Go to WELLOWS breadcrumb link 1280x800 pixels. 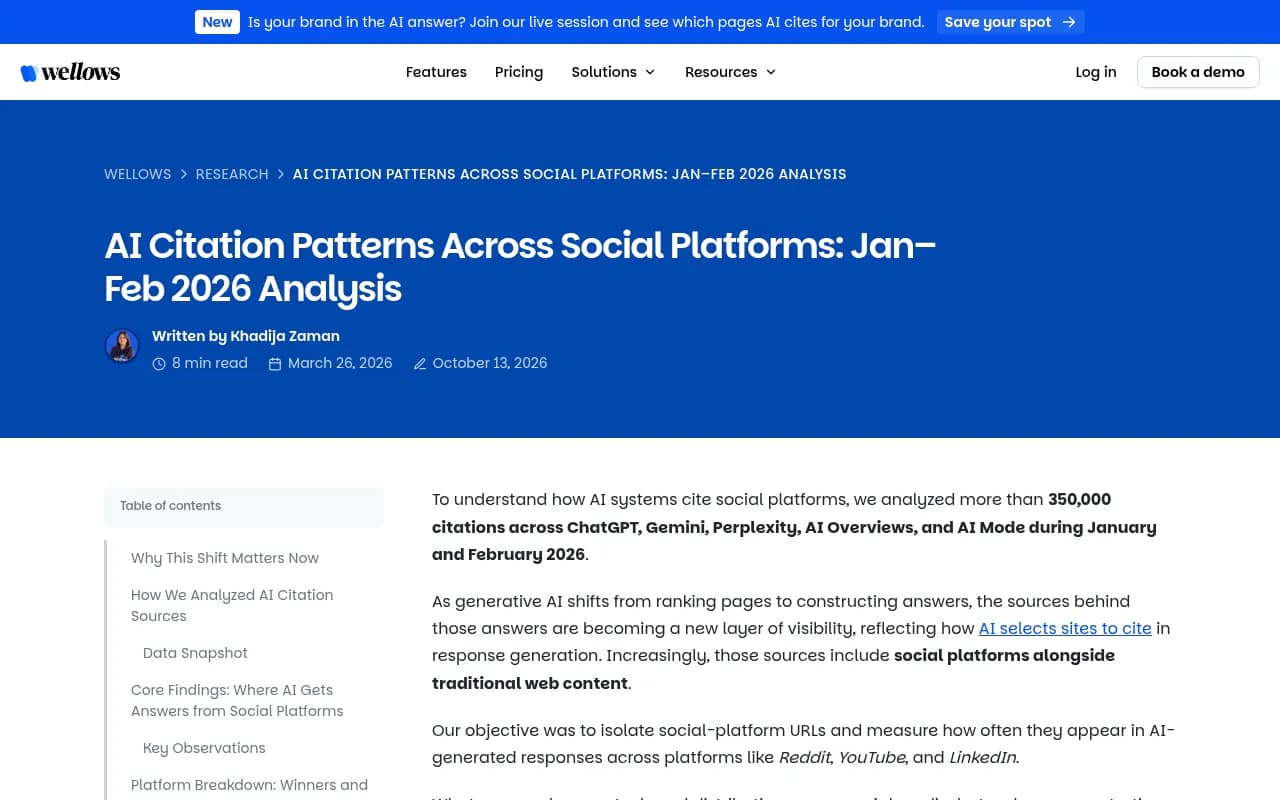point(138,174)
